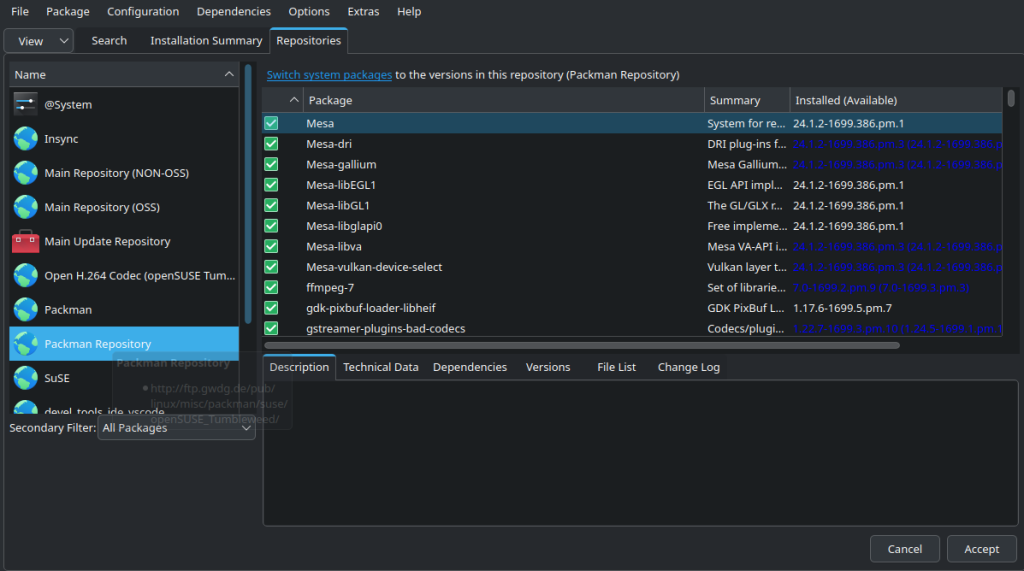Click the Installed (Available) column header
The image size is (1024, 571).
pos(895,100)
